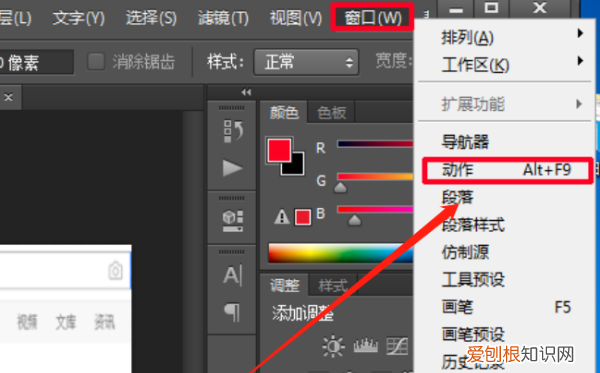Add Levels adjustment icon
This screenshot has height=373, width=600.
click(365, 345)
